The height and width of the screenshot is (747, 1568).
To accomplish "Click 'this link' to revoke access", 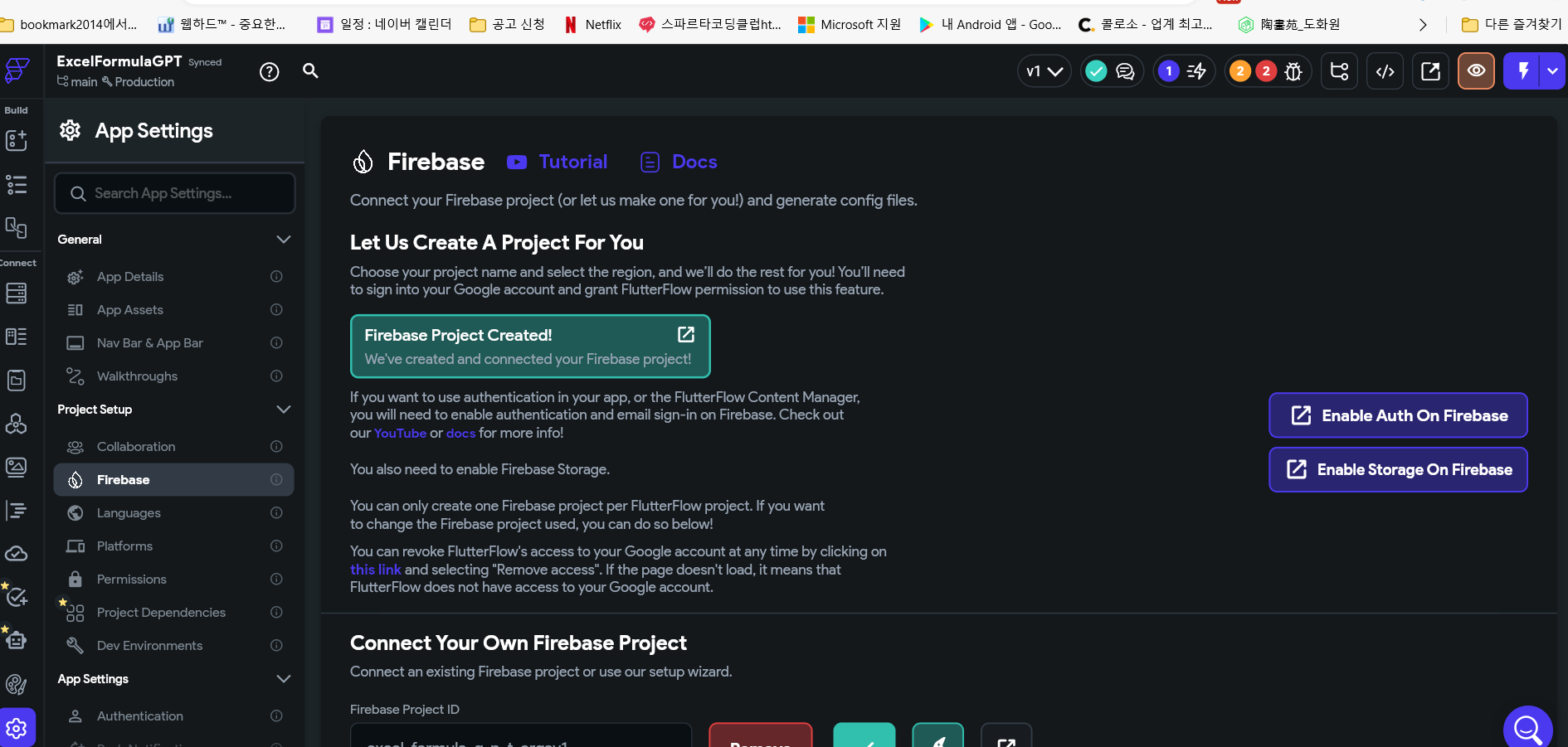I will 375,570.
